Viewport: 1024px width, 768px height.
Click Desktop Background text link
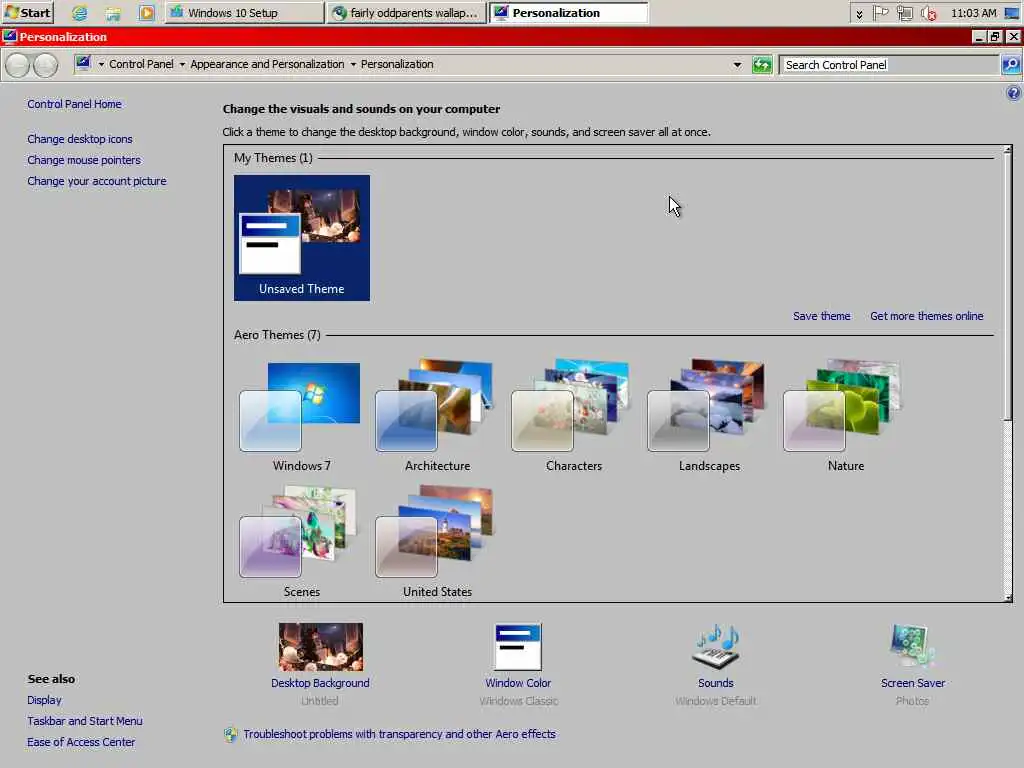tap(320, 683)
